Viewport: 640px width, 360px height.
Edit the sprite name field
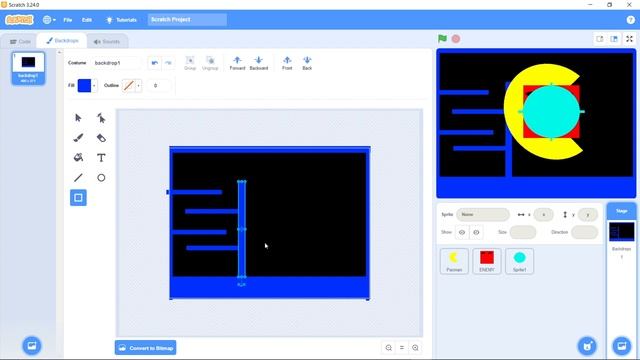tap(483, 214)
